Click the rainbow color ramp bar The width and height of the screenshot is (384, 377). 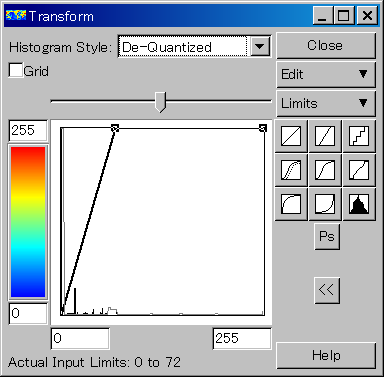[x=28, y=222]
